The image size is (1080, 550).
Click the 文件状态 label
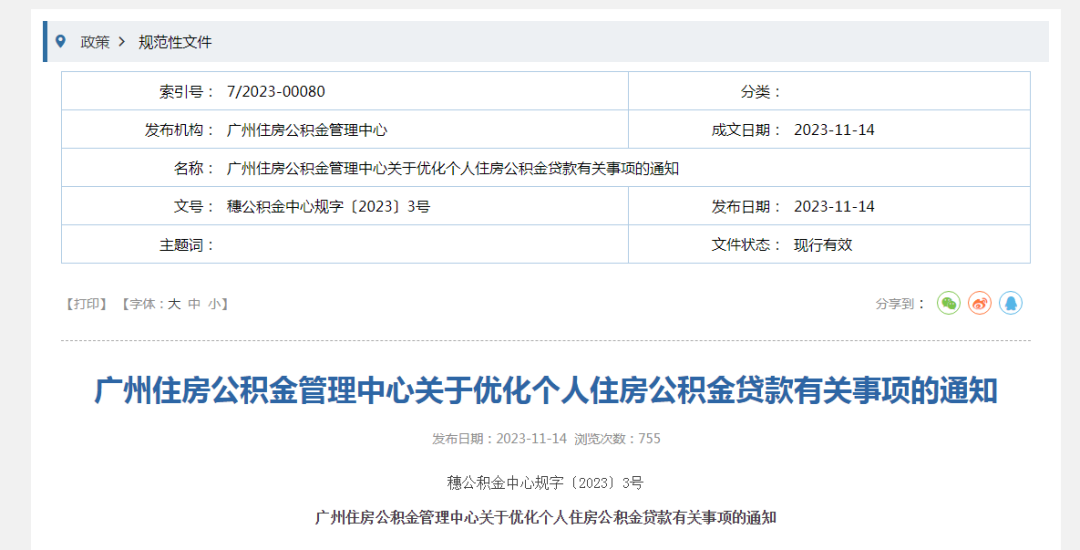tap(746, 245)
